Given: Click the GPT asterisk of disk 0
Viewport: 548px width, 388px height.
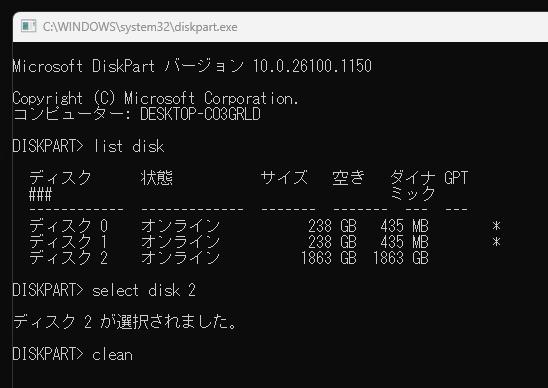Looking at the screenshot, I should pyautogui.click(x=496, y=226).
